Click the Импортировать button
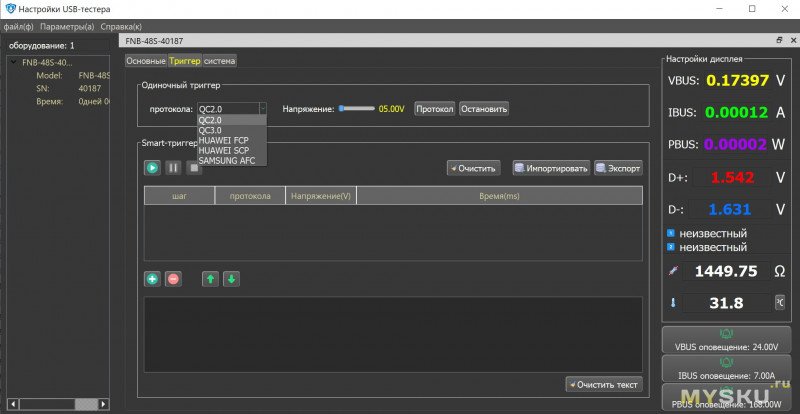The height and width of the screenshot is (414, 800). (x=551, y=168)
